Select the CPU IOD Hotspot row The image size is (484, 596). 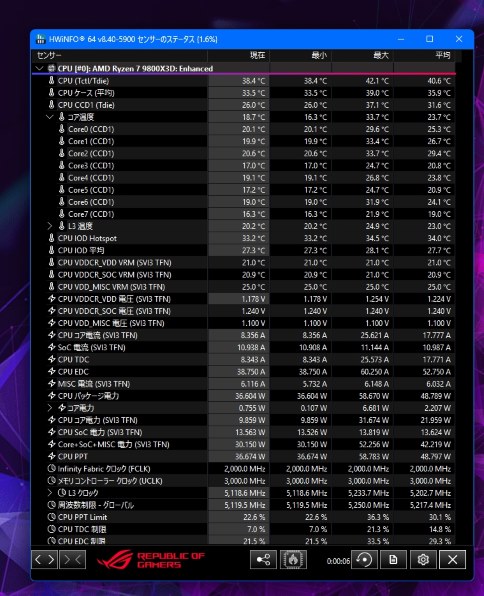point(244,238)
